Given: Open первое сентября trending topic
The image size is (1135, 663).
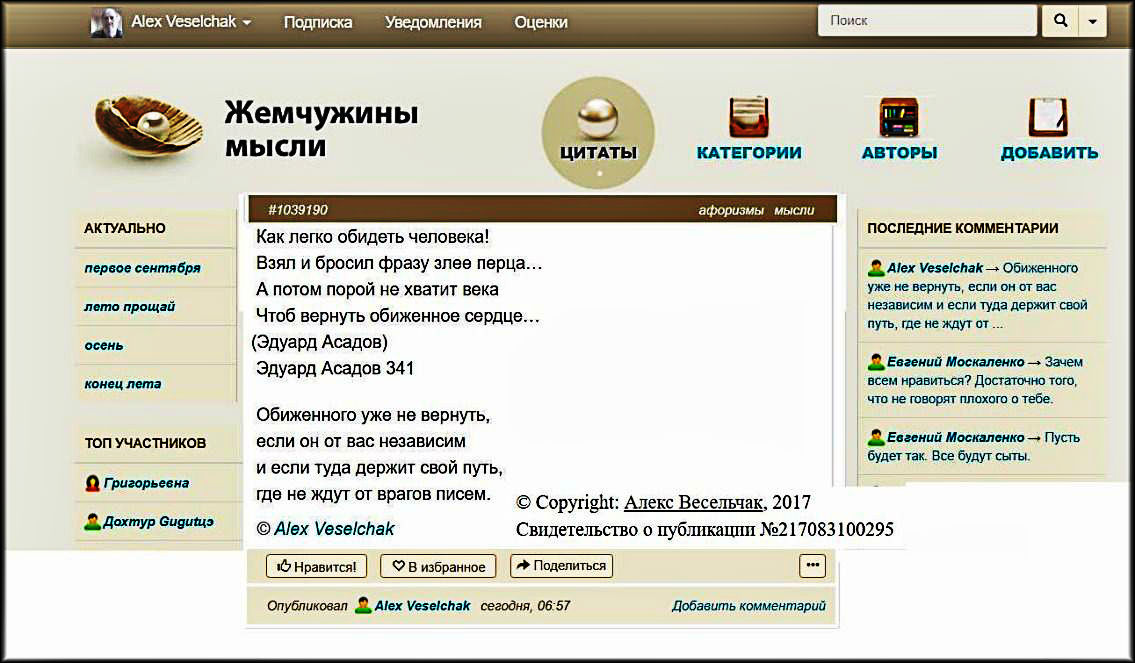Looking at the screenshot, I should tap(143, 268).
